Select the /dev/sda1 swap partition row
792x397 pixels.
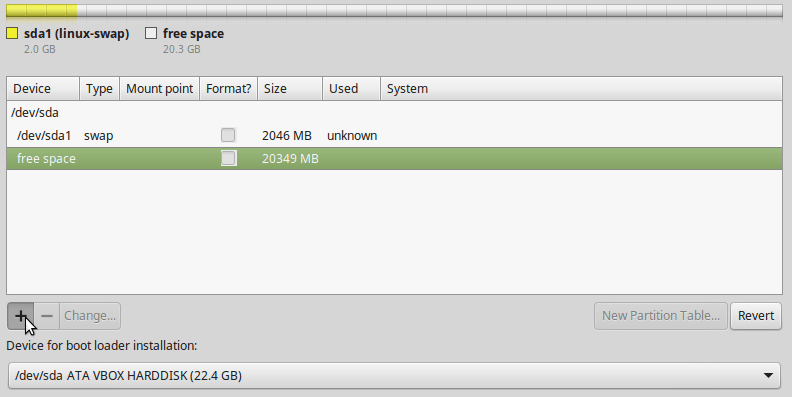tap(394, 135)
